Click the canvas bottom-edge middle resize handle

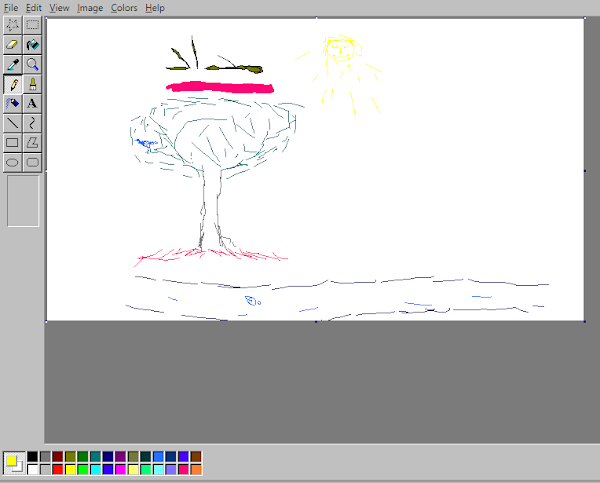coord(316,321)
